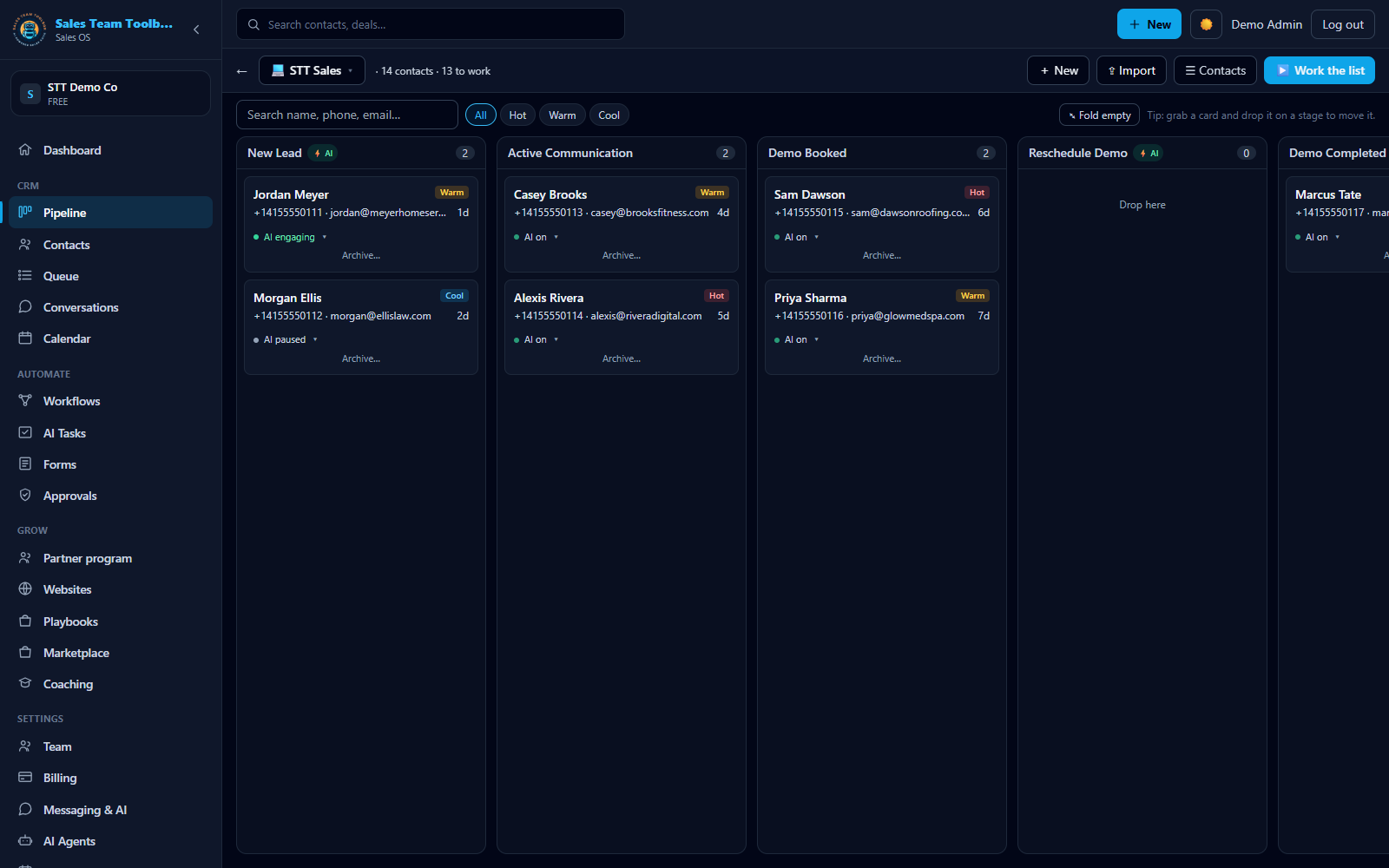Image resolution: width=1389 pixels, height=868 pixels.
Task: Open Morgan Ellis's AI paused dropdown
Action: [286, 340]
